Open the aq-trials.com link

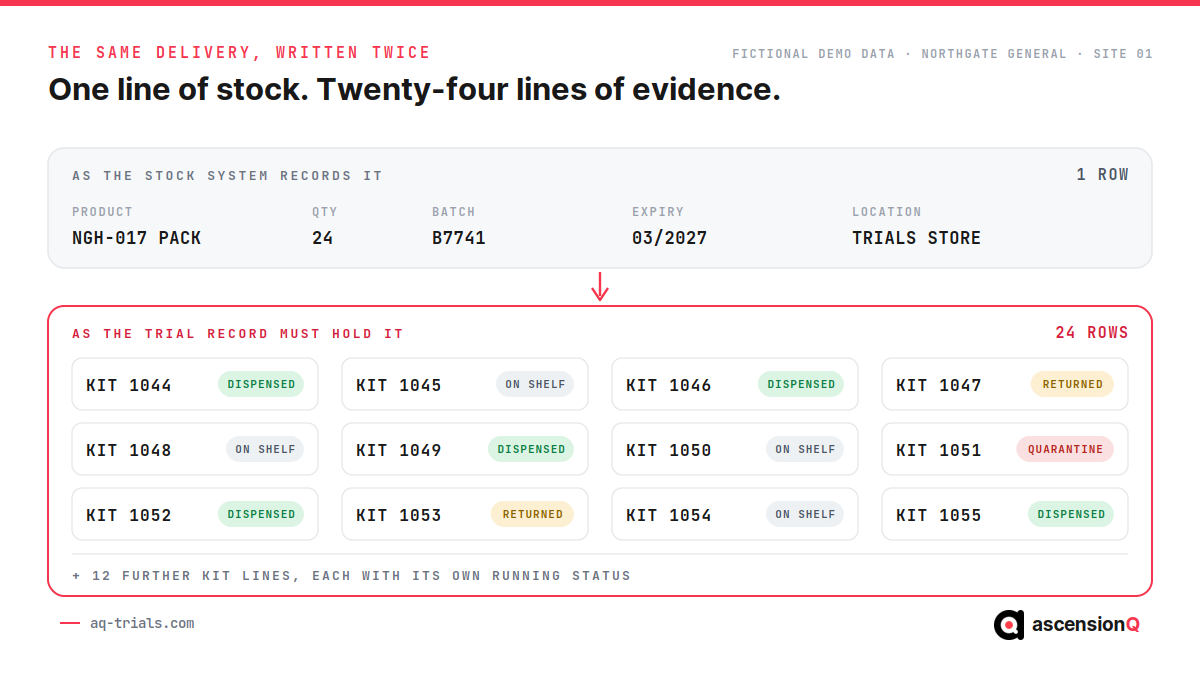(142, 623)
